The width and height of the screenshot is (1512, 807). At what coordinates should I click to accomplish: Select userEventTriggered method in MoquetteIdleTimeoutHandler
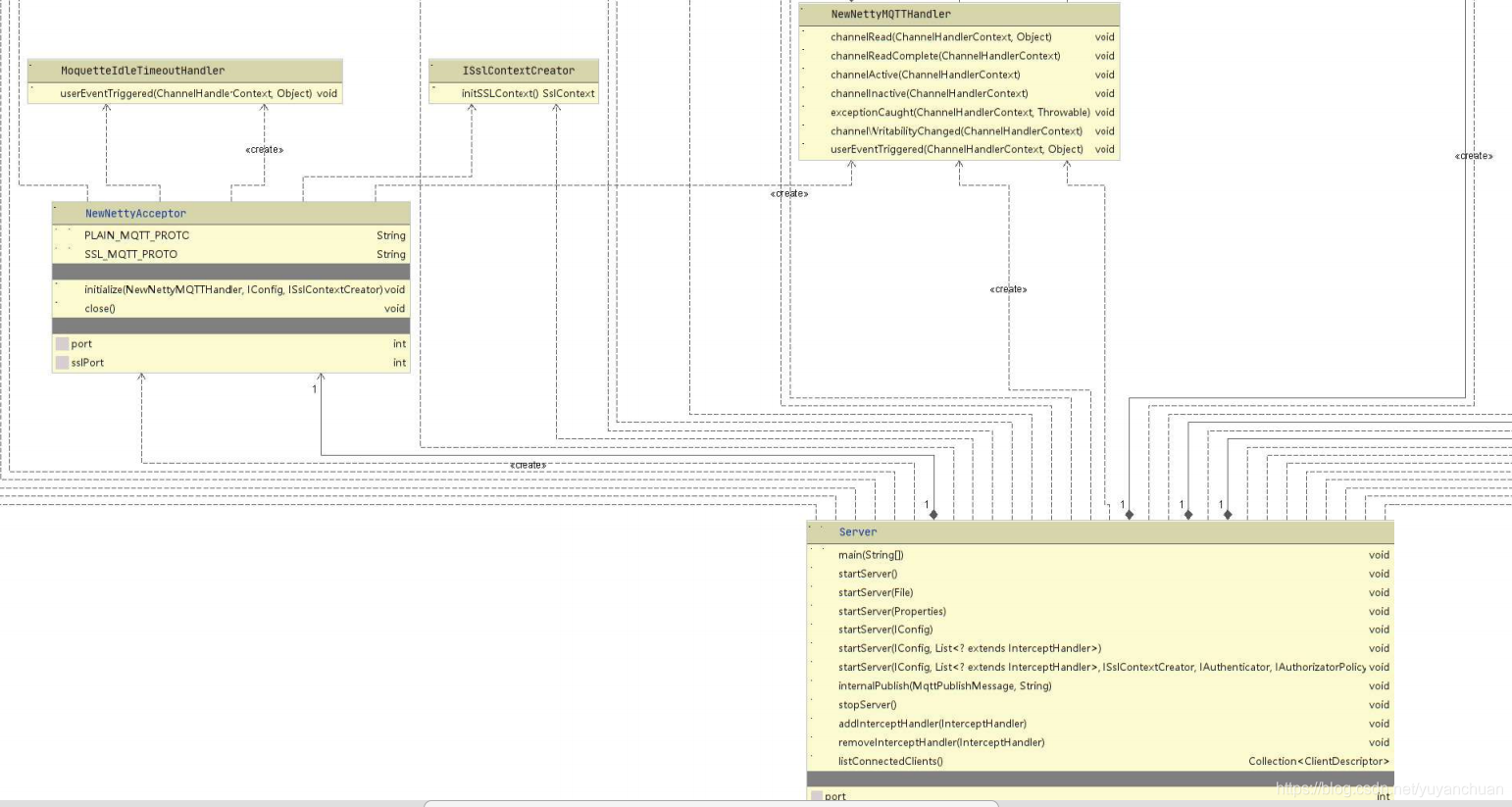point(185,94)
